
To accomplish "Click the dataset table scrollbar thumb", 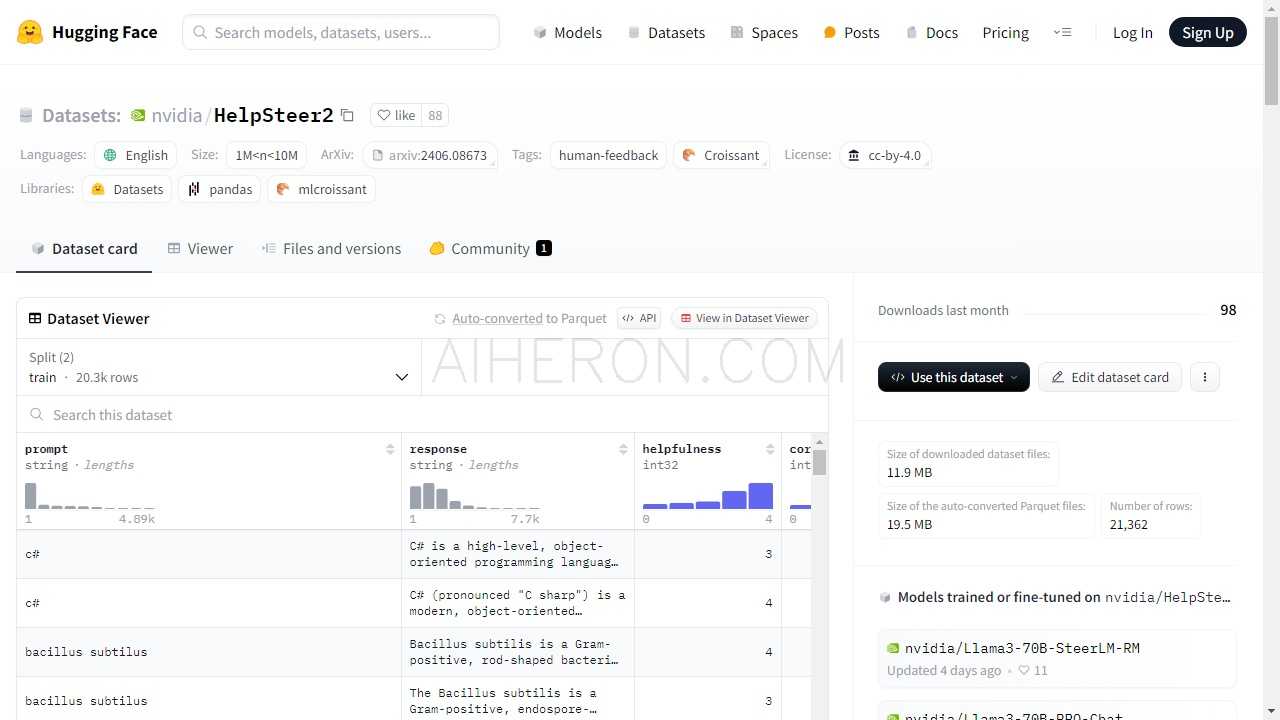I will 820,462.
